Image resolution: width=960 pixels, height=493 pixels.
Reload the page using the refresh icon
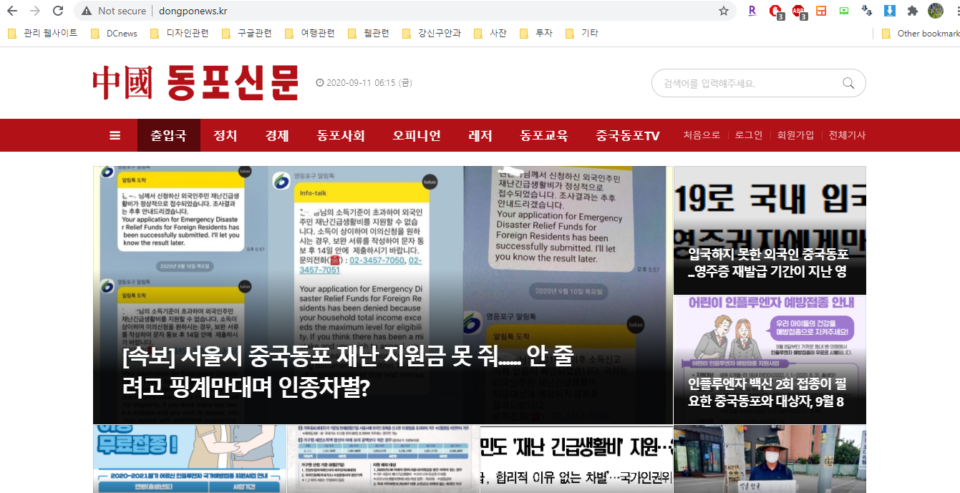[58, 11]
